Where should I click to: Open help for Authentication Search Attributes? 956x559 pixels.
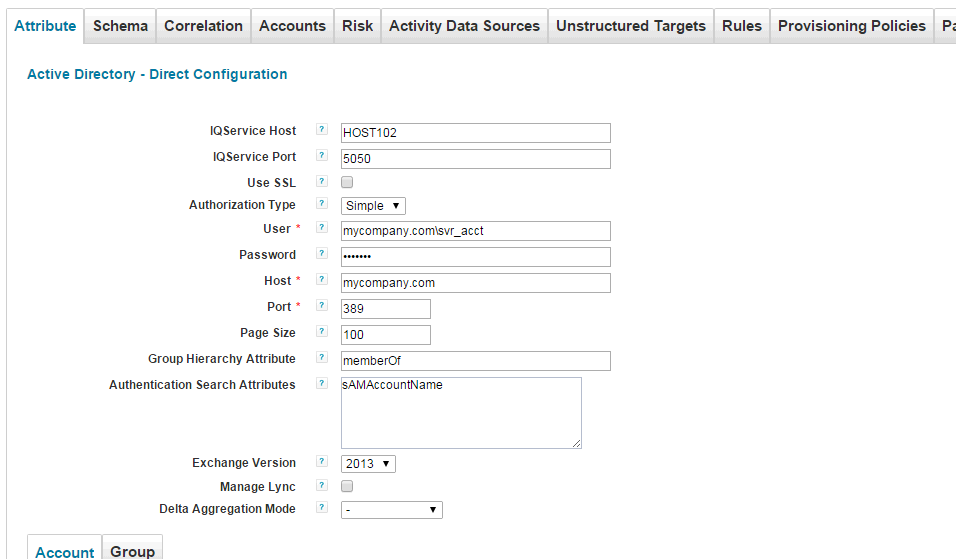pos(321,384)
